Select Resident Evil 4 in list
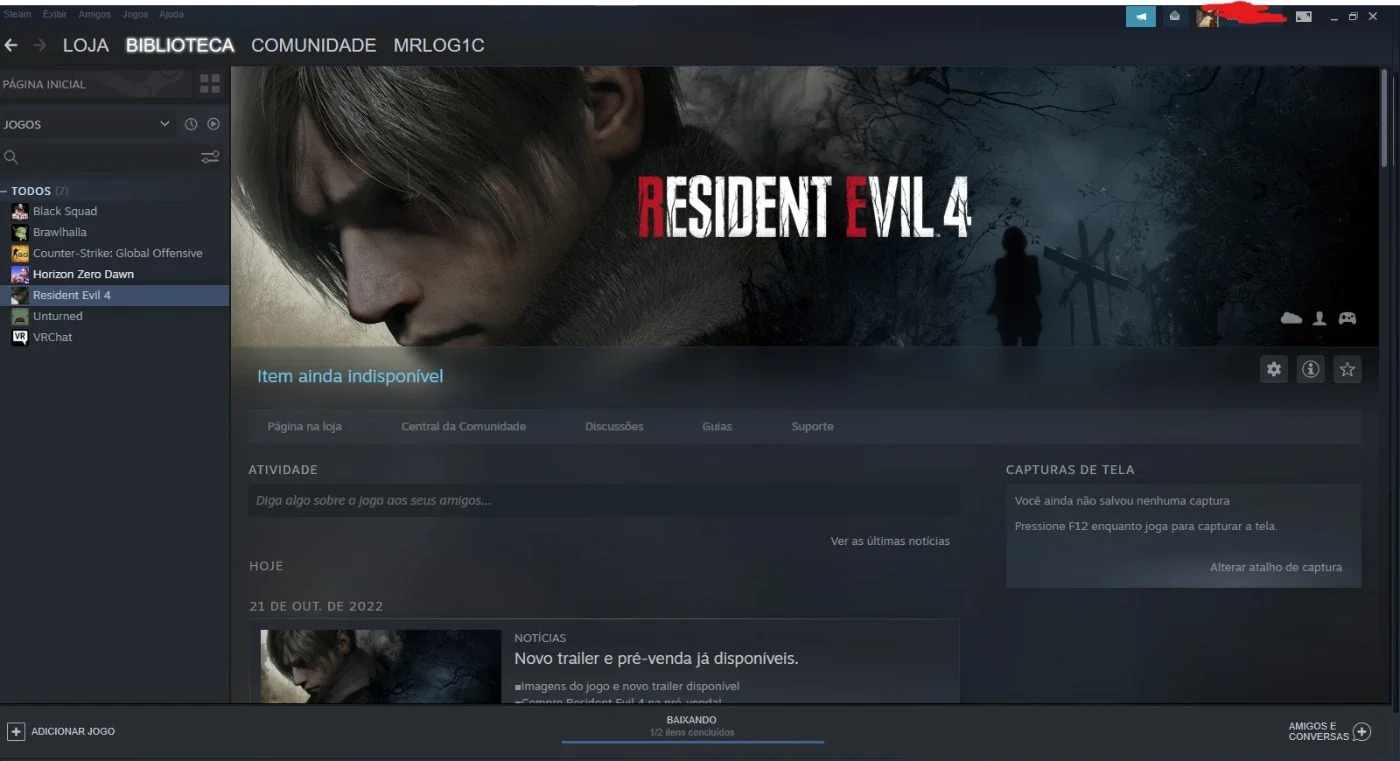1400x761 pixels. coord(115,295)
